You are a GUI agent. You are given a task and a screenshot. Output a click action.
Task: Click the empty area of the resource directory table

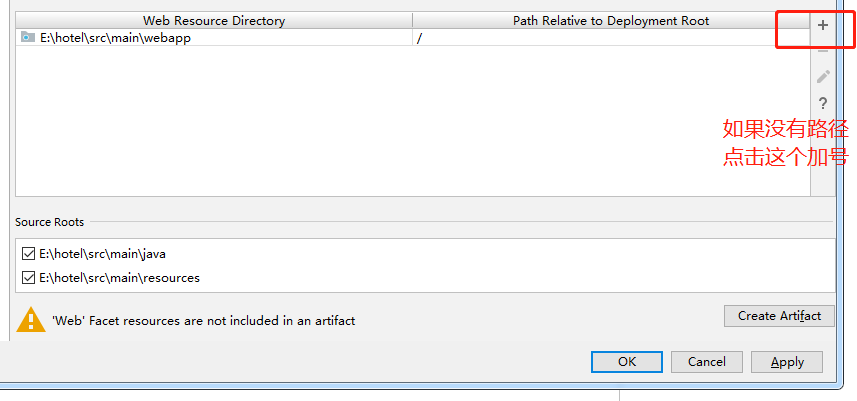400,120
